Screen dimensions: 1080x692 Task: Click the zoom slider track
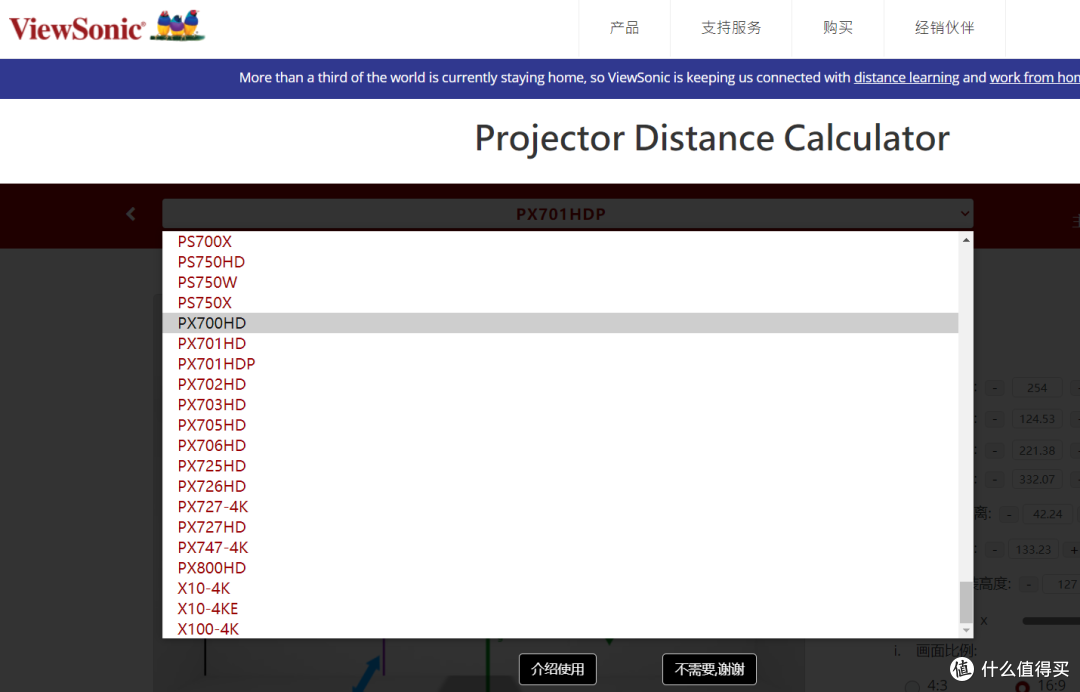click(x=1051, y=621)
